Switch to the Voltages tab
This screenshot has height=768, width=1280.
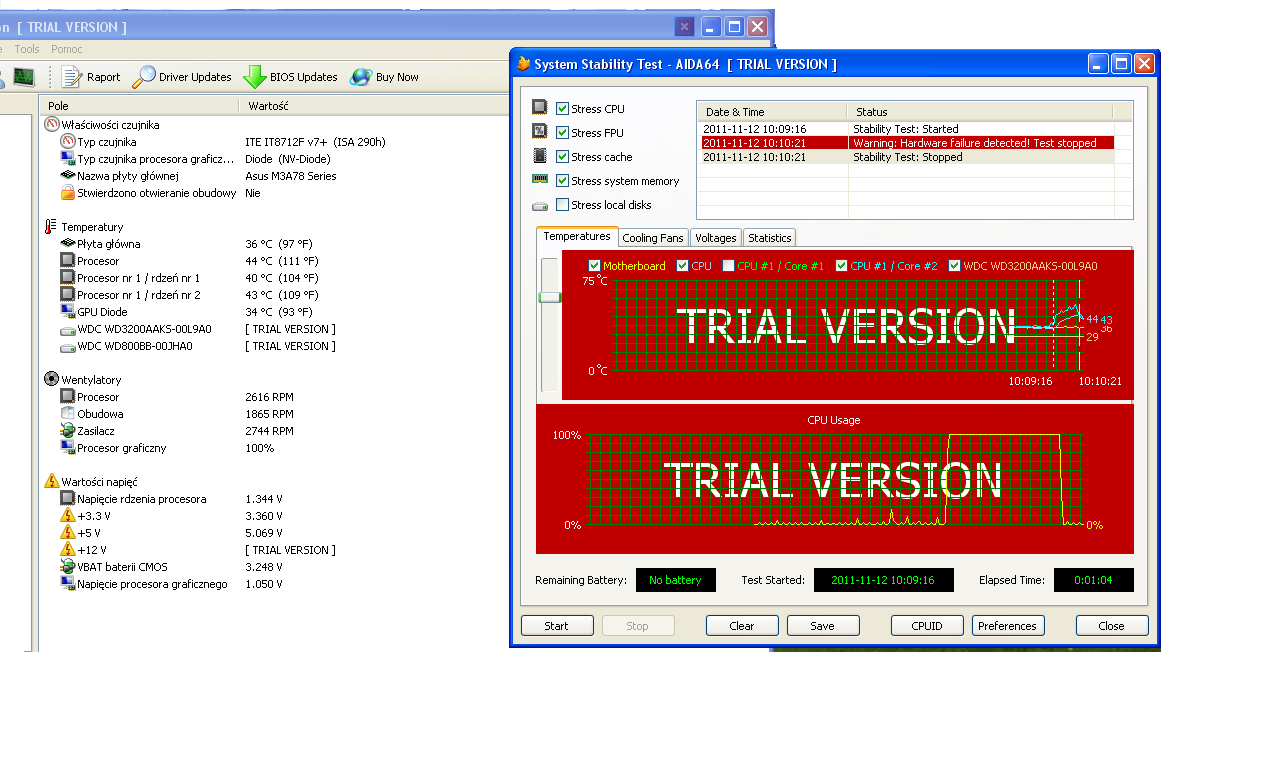716,238
